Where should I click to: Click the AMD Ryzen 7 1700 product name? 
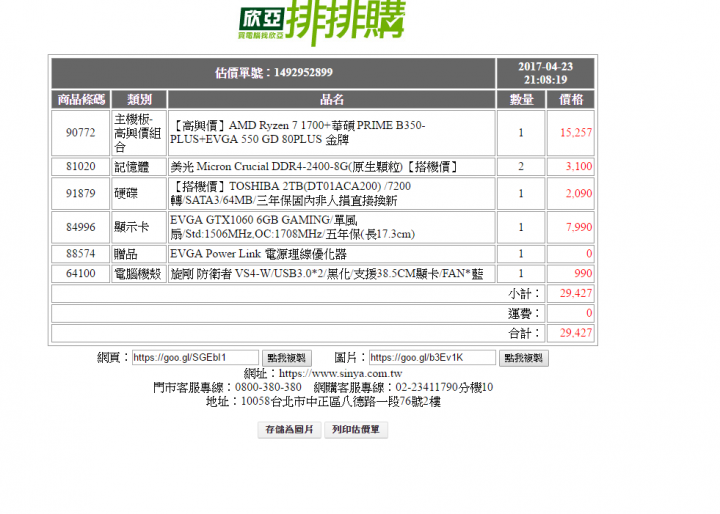click(x=298, y=132)
